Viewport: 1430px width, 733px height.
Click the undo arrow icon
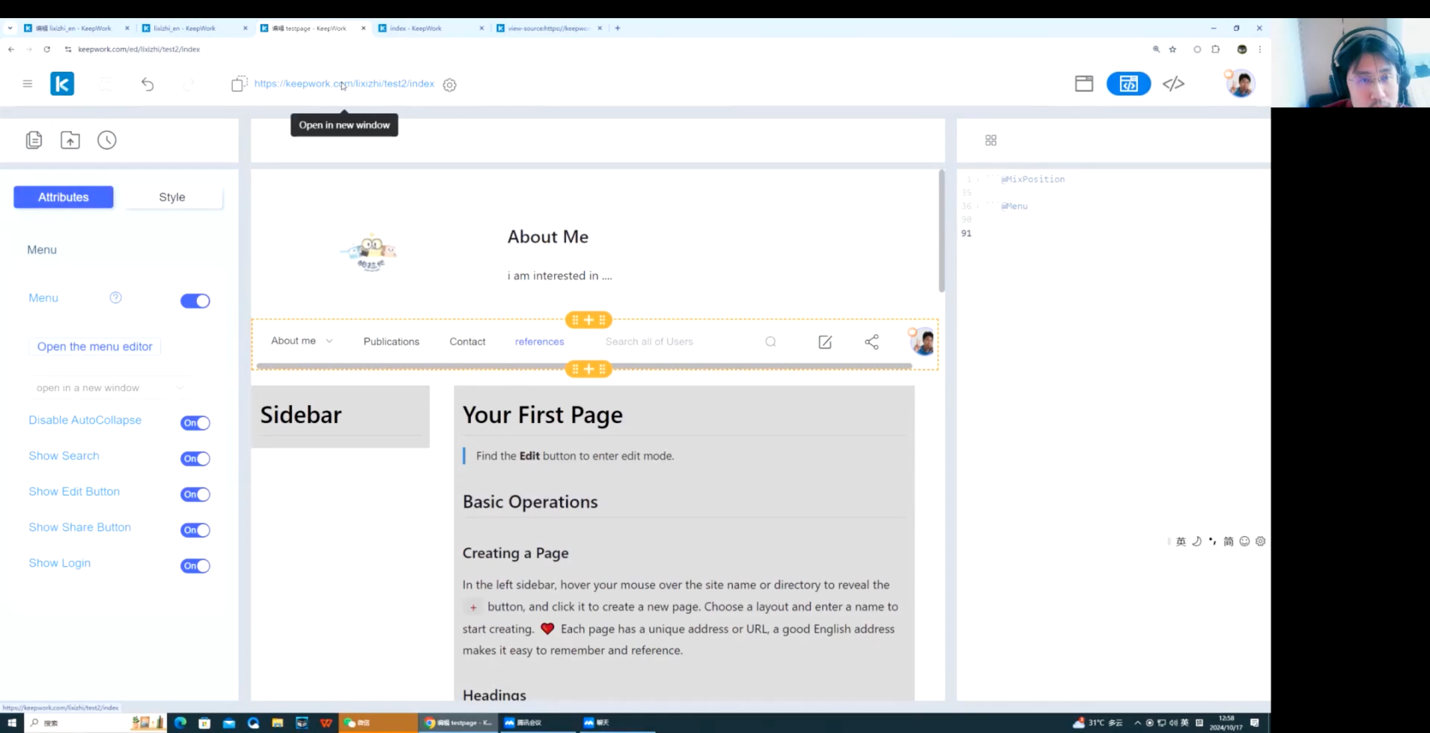pos(147,84)
